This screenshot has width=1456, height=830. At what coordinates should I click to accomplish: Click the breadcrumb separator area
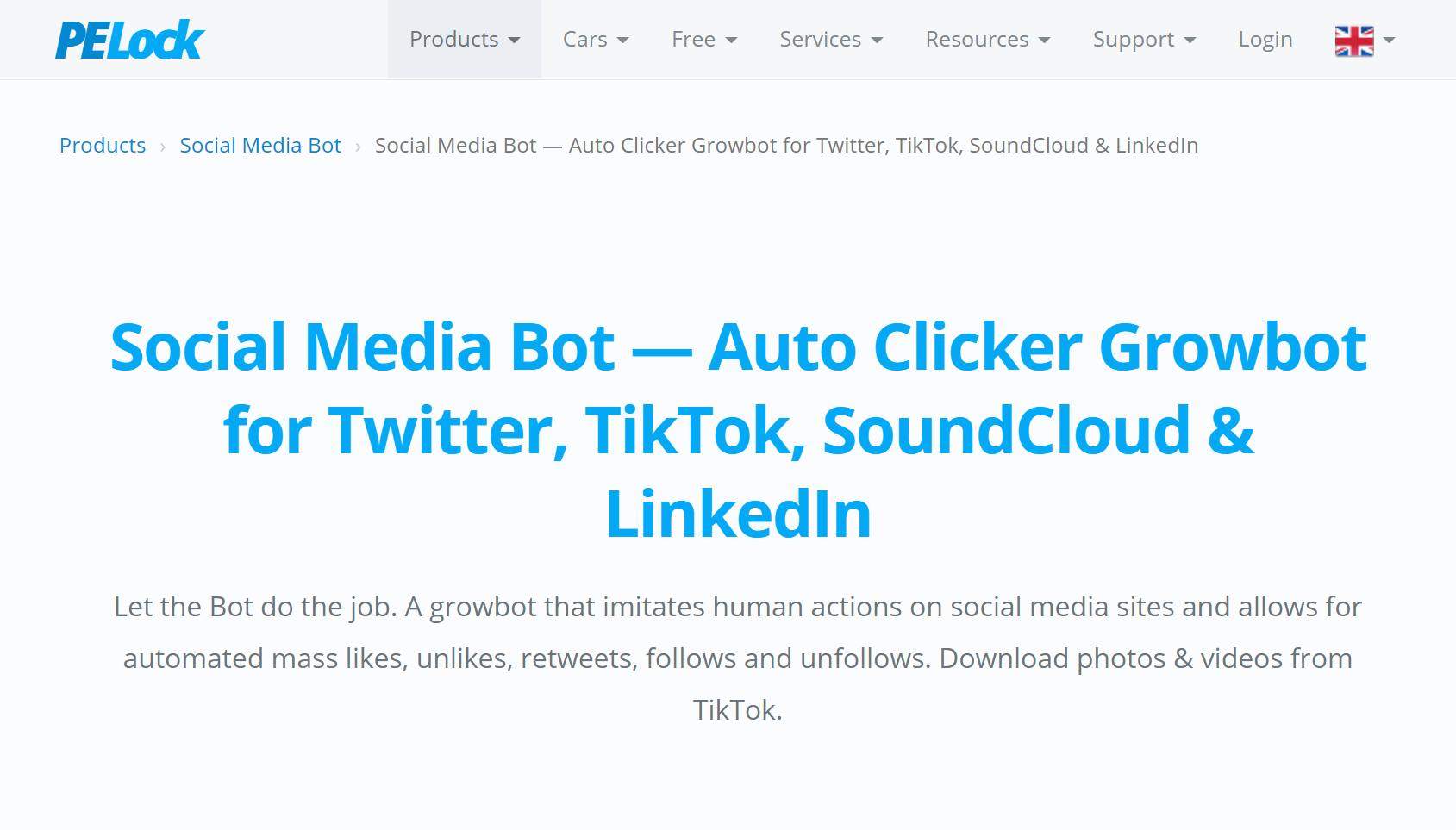(x=163, y=146)
